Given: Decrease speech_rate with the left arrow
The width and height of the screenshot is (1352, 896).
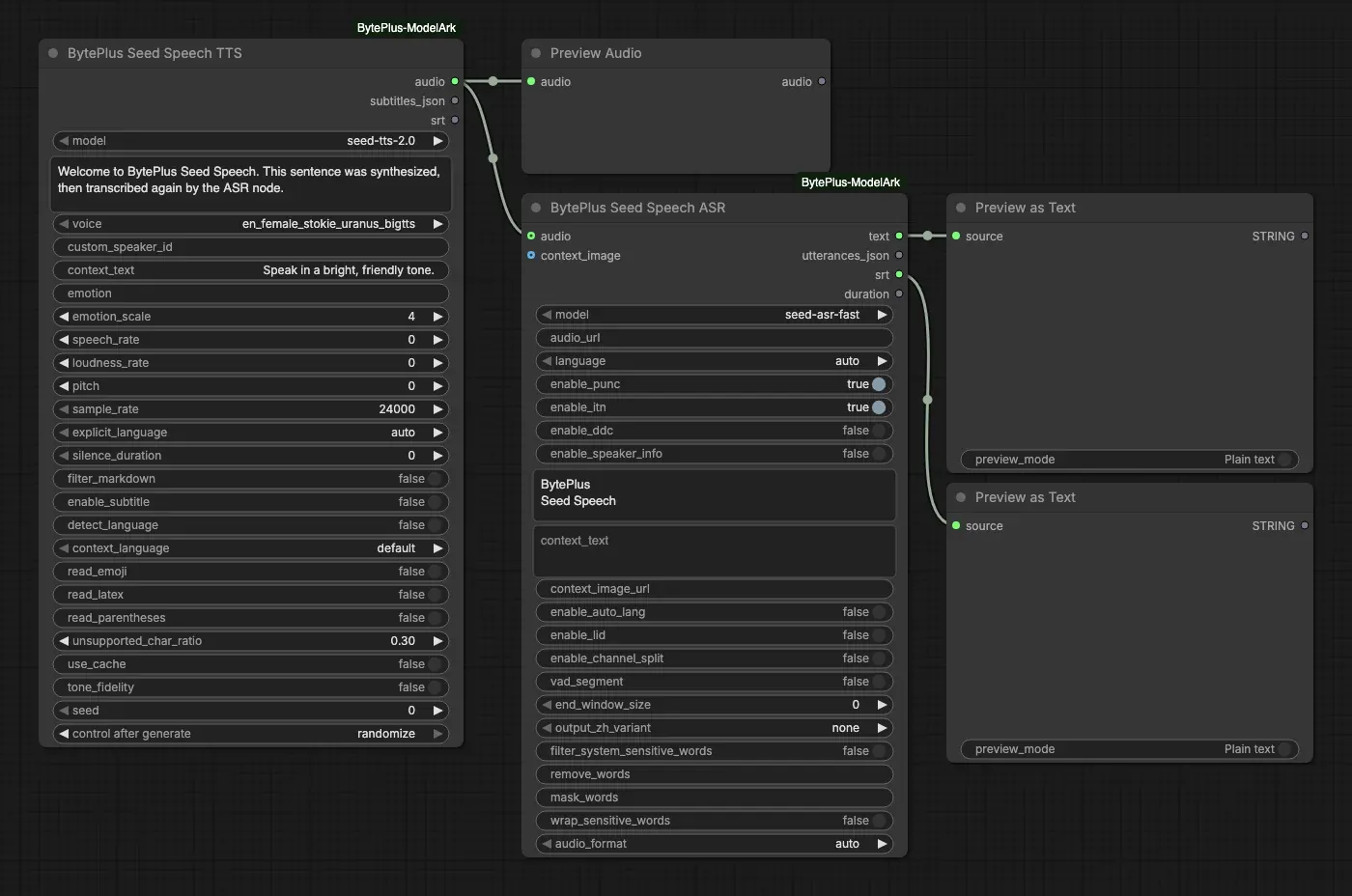Looking at the screenshot, I should (64, 340).
